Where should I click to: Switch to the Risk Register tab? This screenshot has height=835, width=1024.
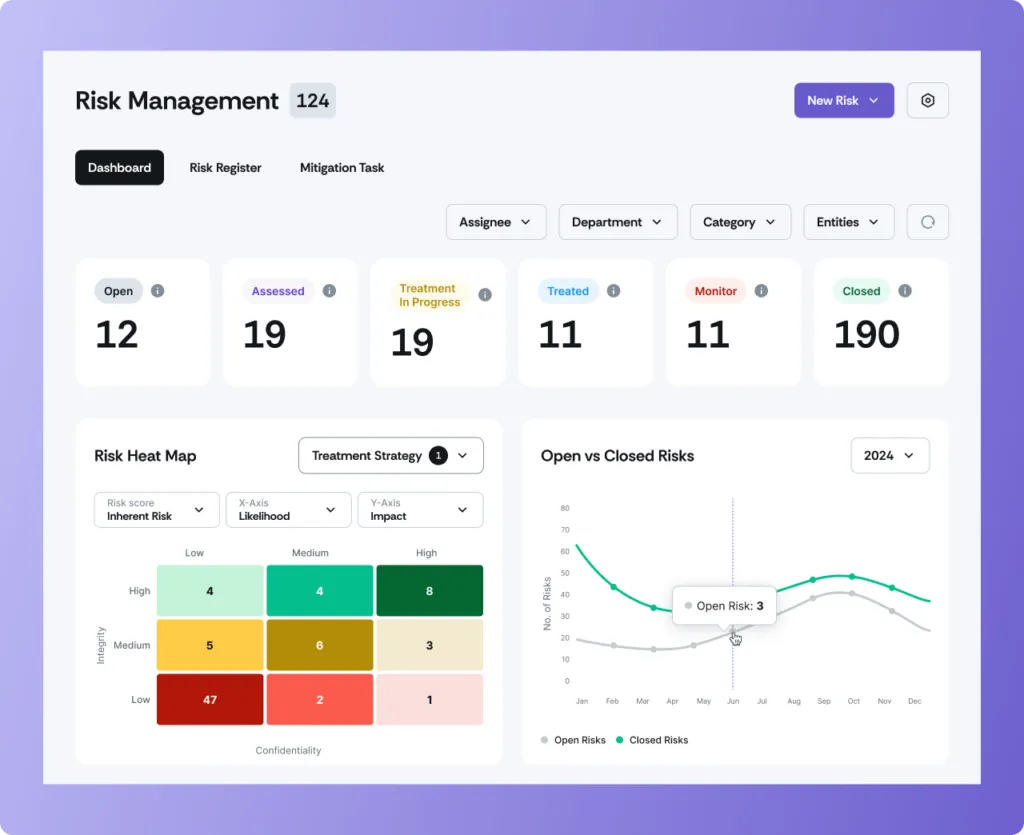(225, 167)
